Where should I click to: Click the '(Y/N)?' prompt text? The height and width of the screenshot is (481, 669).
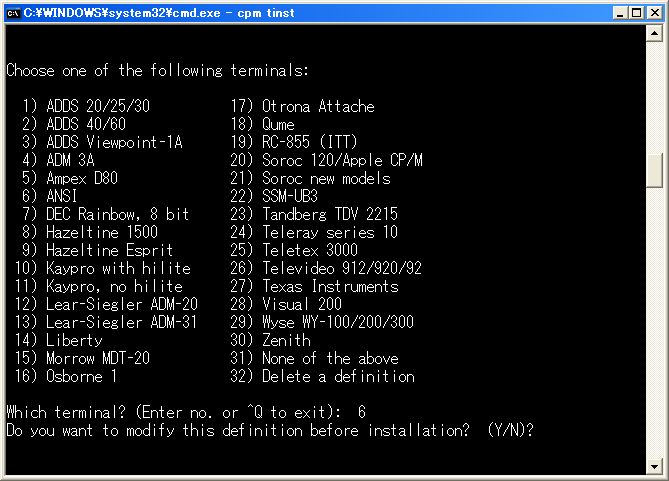[510, 430]
